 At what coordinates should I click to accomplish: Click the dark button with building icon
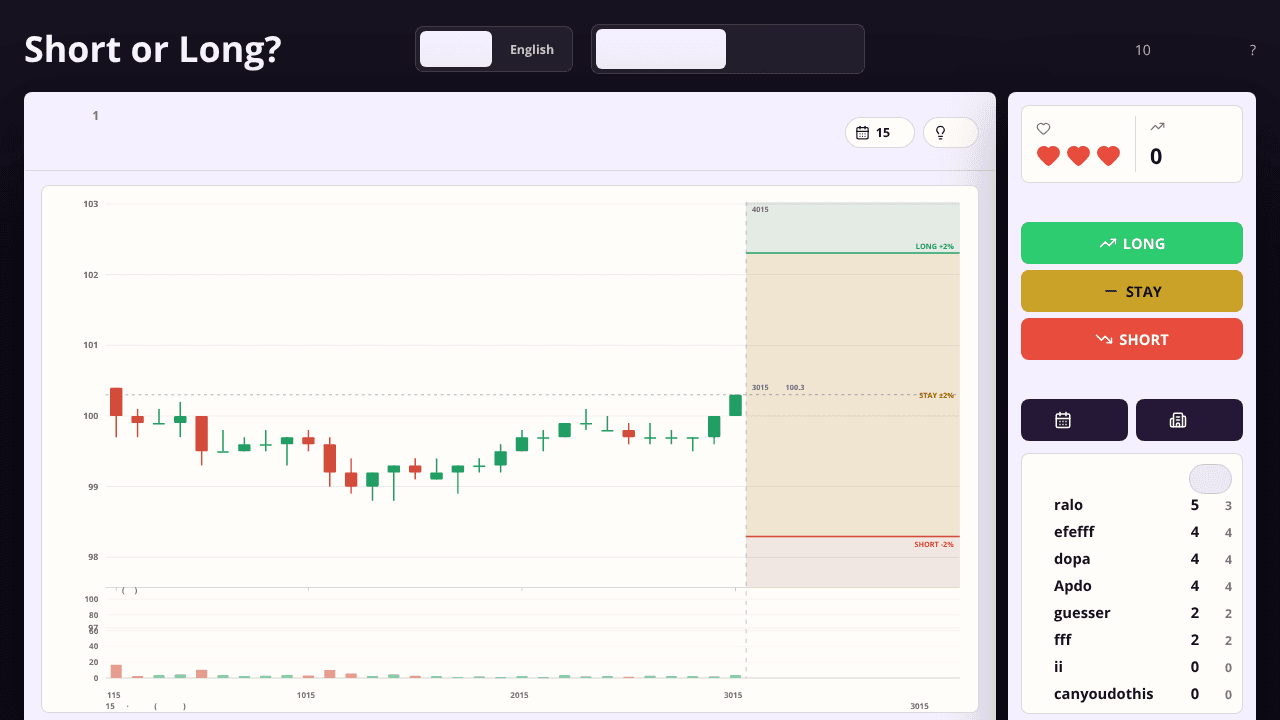click(1189, 420)
